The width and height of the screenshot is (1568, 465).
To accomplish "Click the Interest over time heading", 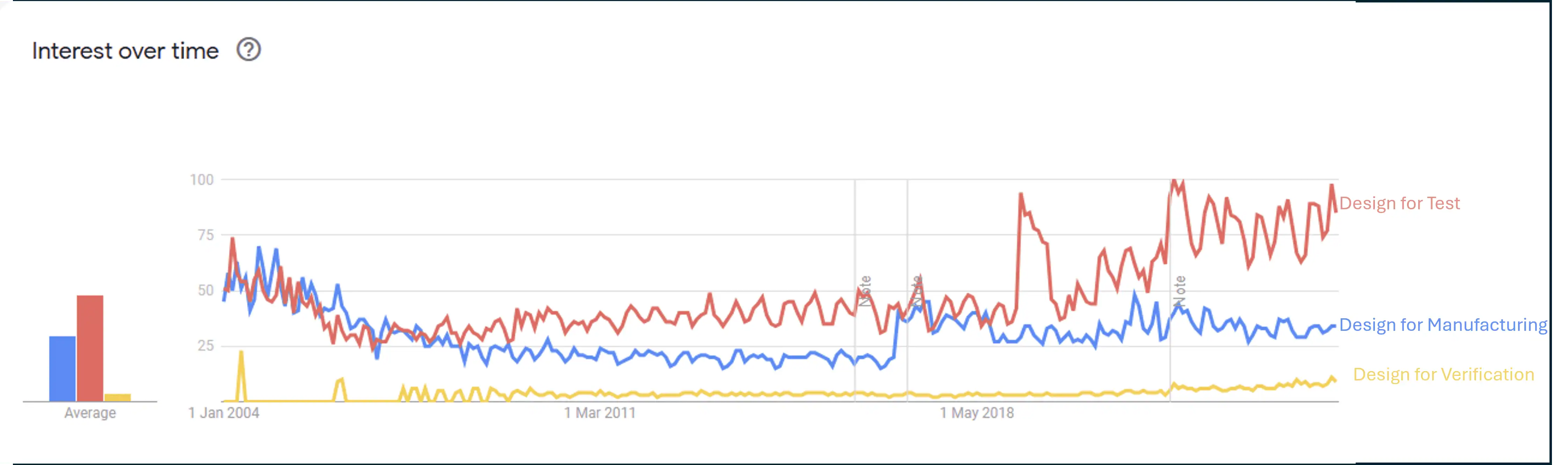I will pyautogui.click(x=125, y=51).
